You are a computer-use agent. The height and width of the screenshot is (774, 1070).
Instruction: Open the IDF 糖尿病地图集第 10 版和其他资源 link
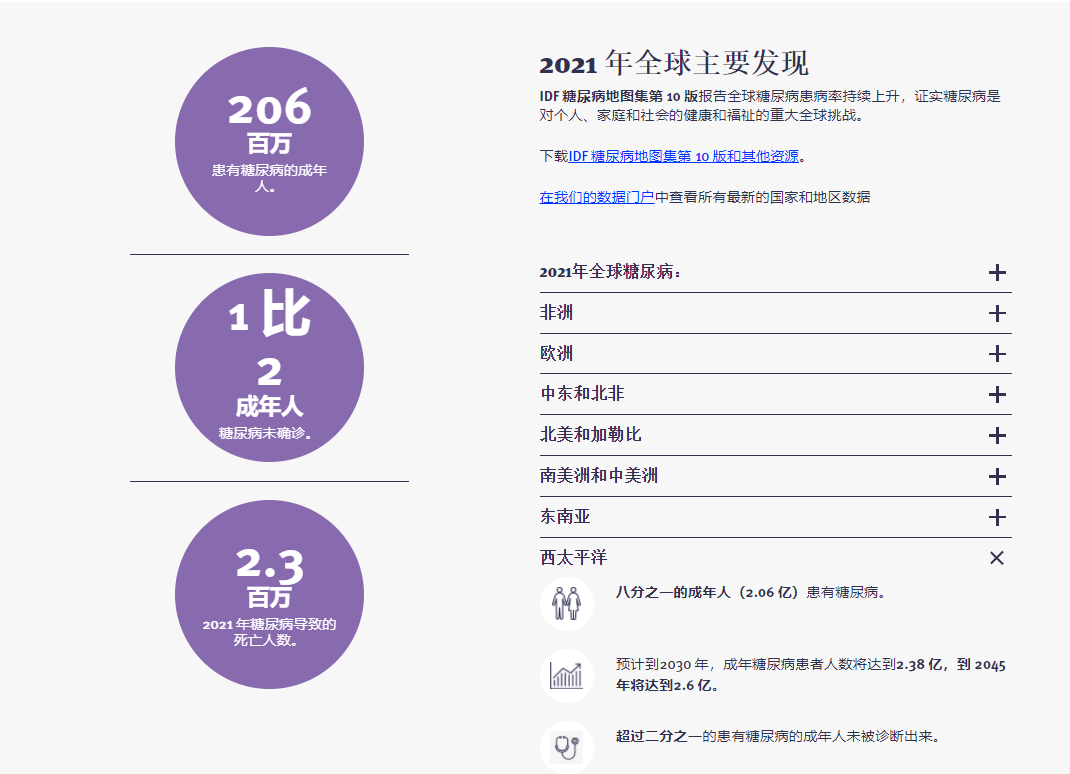[x=683, y=156]
